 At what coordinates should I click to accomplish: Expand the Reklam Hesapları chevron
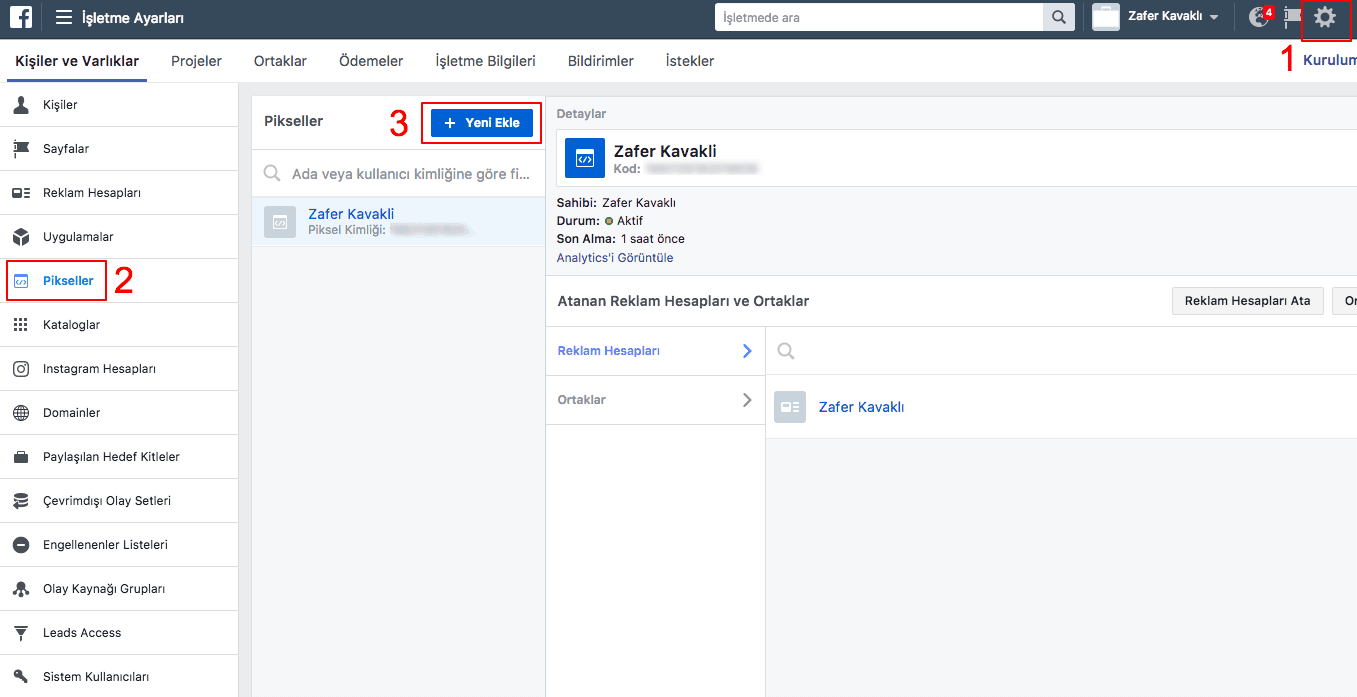point(746,351)
